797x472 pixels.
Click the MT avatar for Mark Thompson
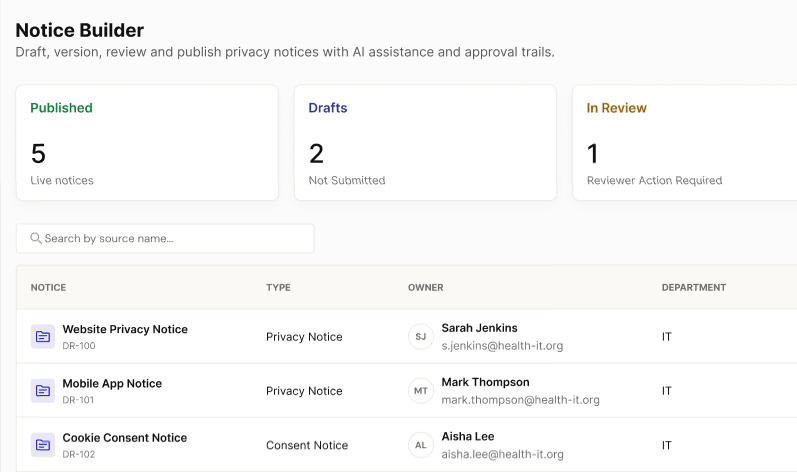pos(421,391)
